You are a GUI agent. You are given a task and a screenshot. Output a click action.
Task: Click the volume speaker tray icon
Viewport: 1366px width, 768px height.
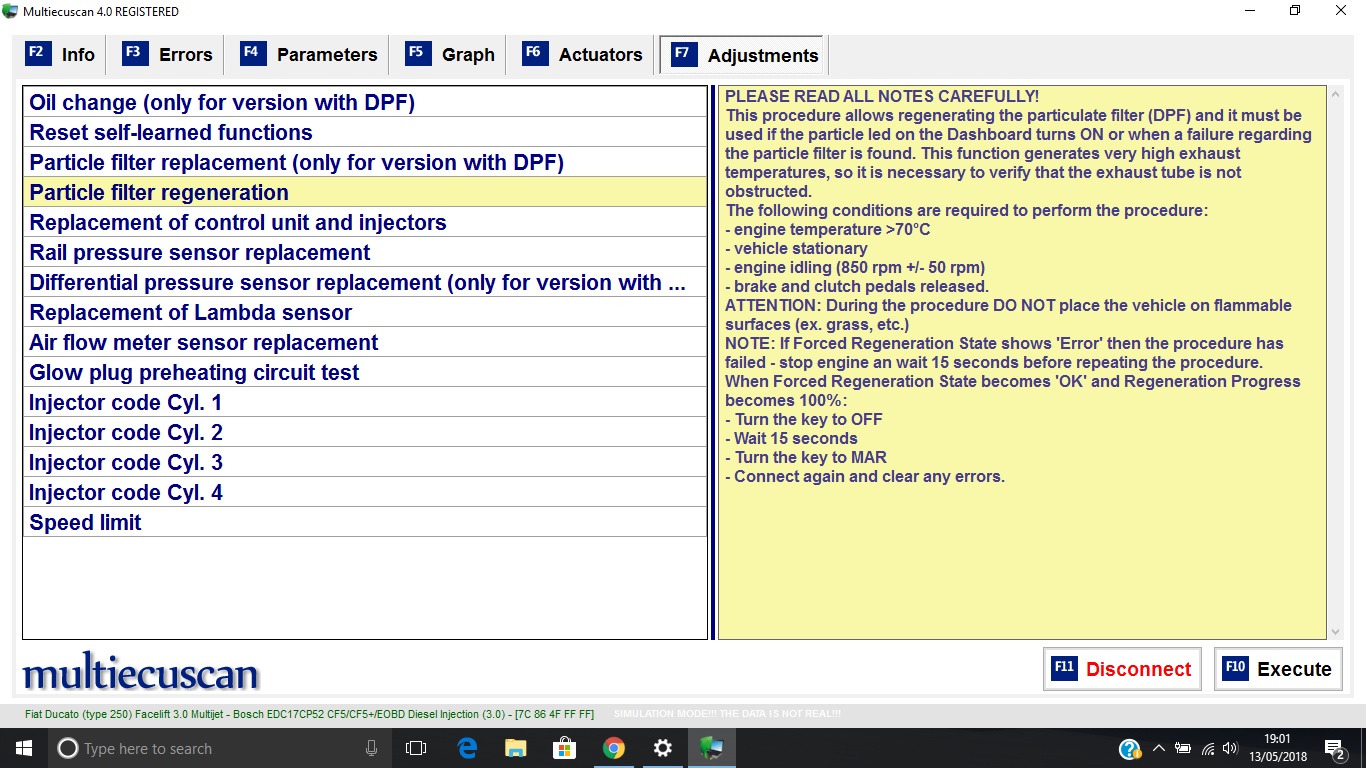click(1230, 748)
